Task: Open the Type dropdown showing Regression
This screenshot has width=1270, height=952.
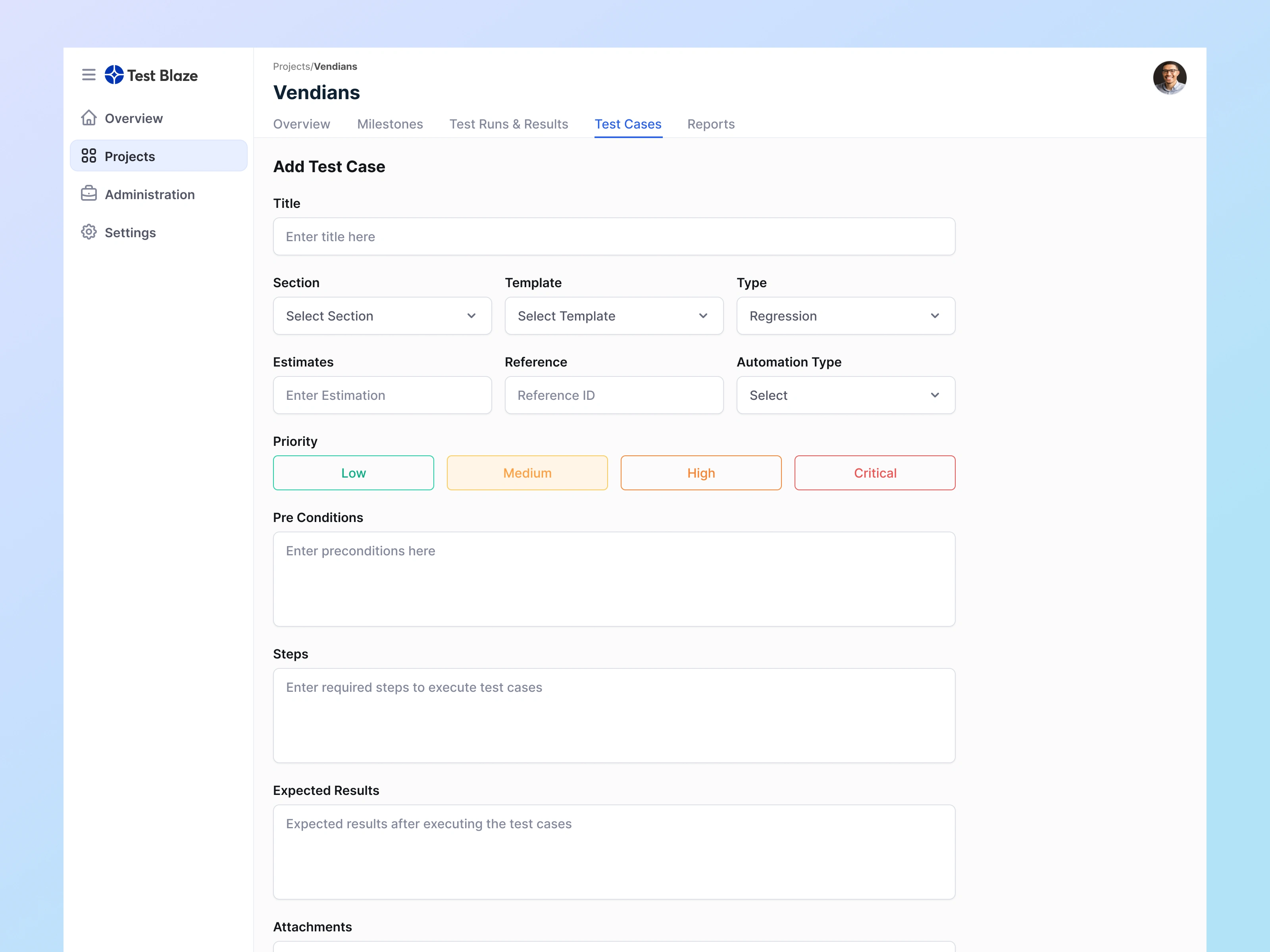Action: [x=846, y=316]
